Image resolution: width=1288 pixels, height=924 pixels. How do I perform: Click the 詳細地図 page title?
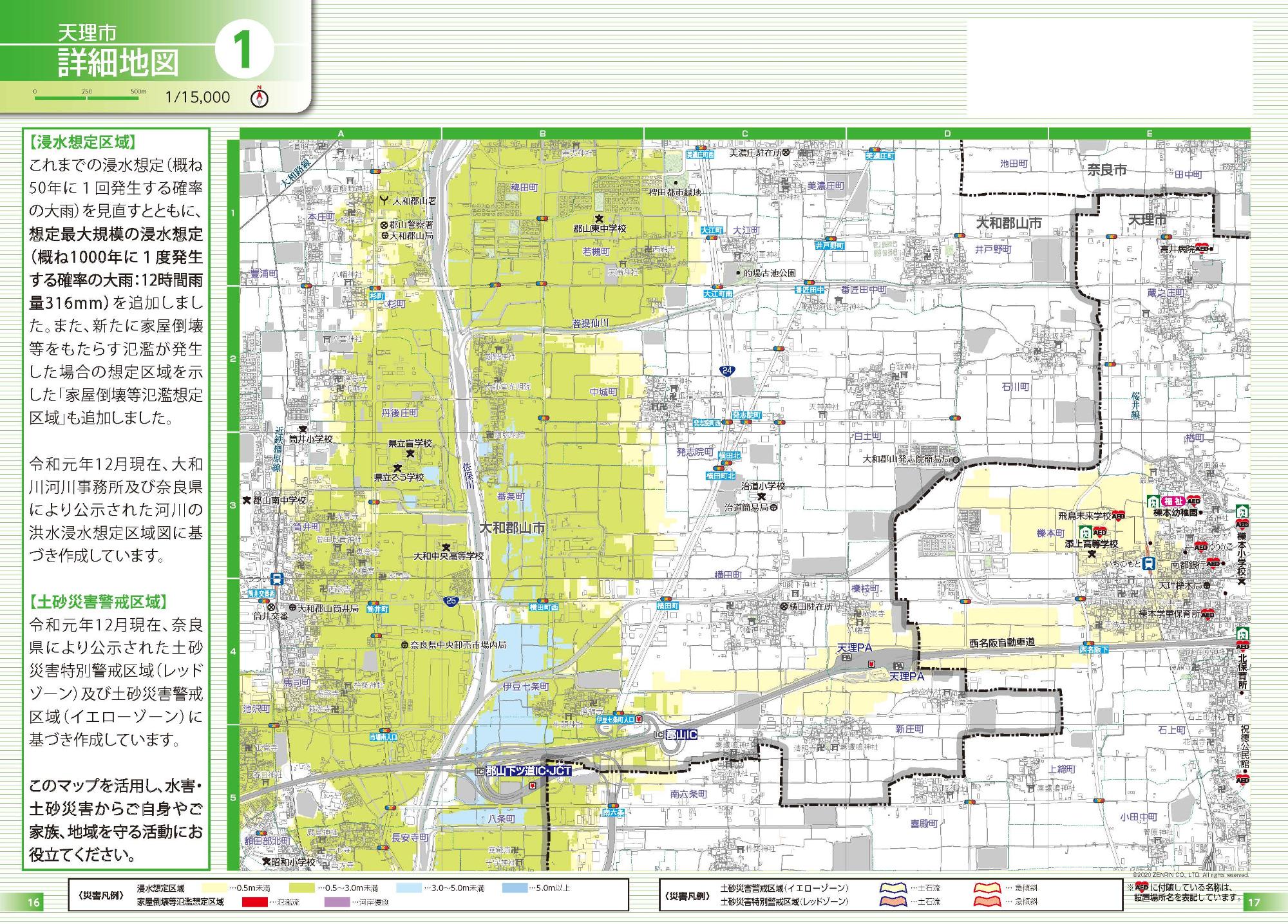[x=118, y=62]
